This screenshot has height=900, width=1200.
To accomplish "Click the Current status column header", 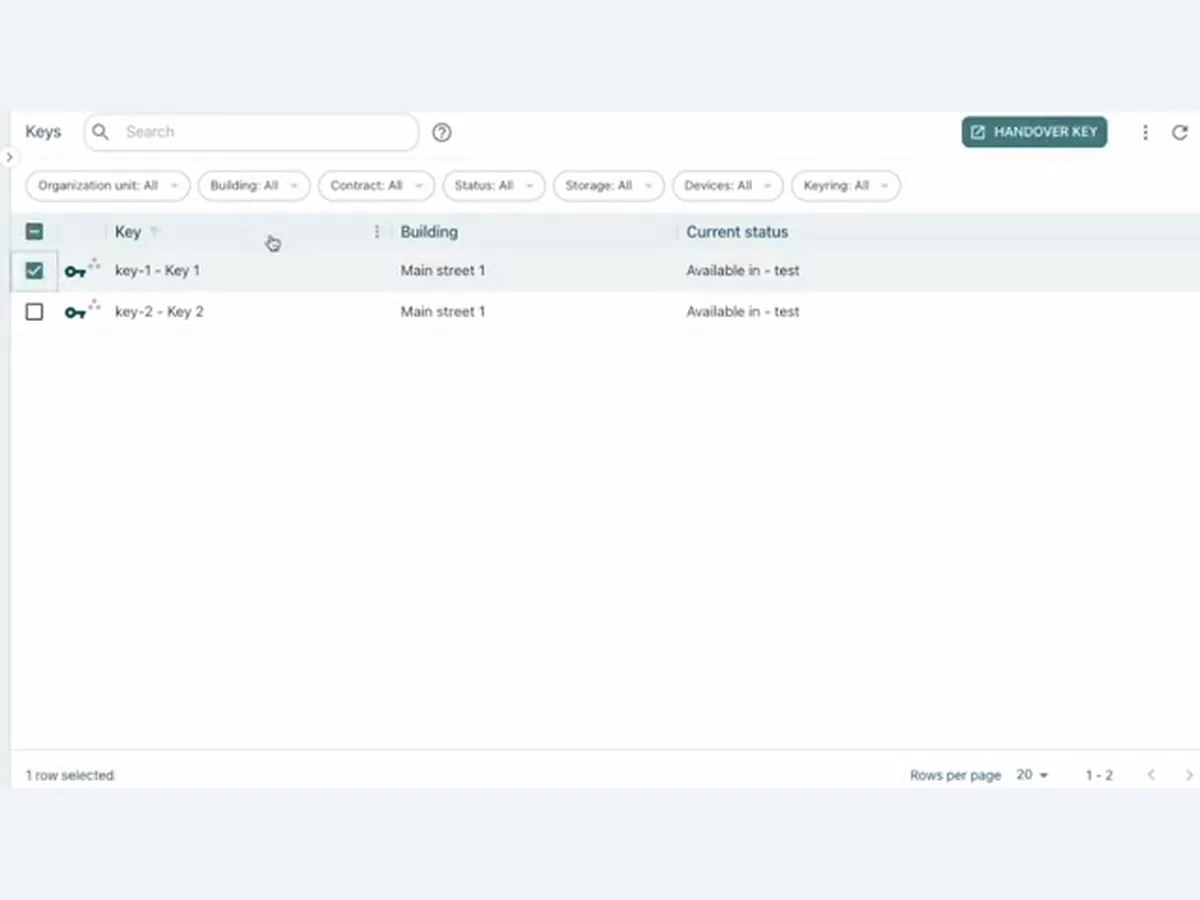I will pyautogui.click(x=737, y=232).
